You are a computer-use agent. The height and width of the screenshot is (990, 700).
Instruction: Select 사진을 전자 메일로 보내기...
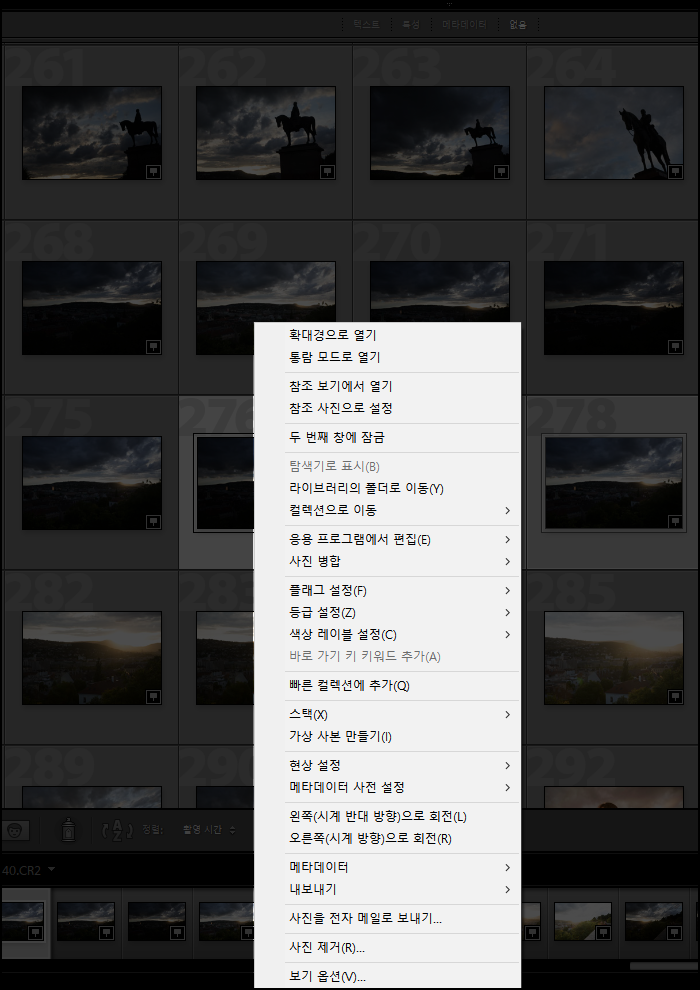click(387, 919)
